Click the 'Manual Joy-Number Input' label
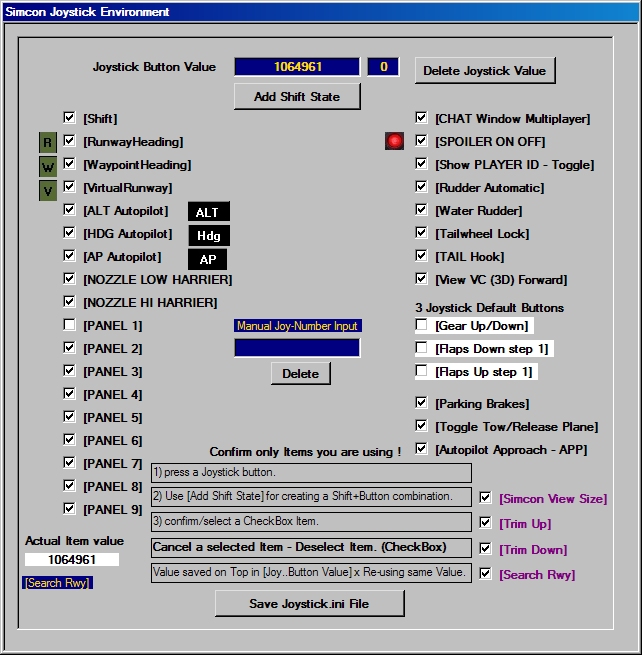Viewport: 642px width, 655px height. click(297, 326)
